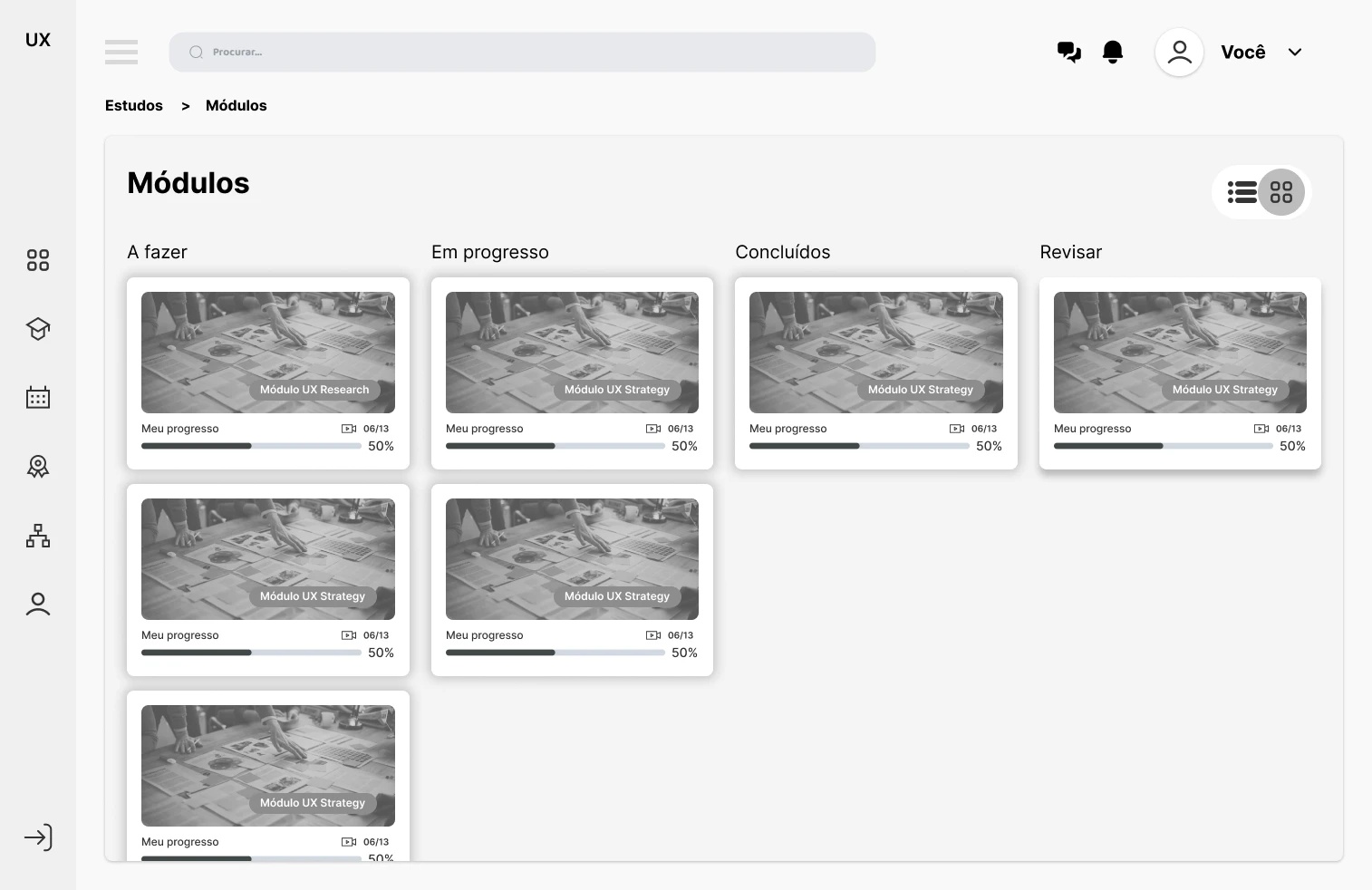Viewport: 1372px width, 890px height.
Task: Open first Em progresso module thumbnail
Action: coord(572,353)
